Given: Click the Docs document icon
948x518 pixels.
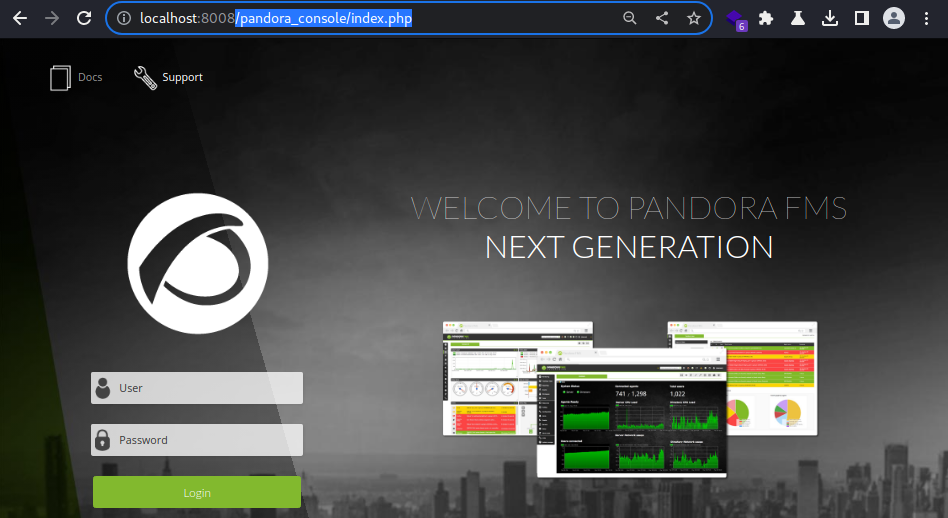Looking at the screenshot, I should pos(60,78).
